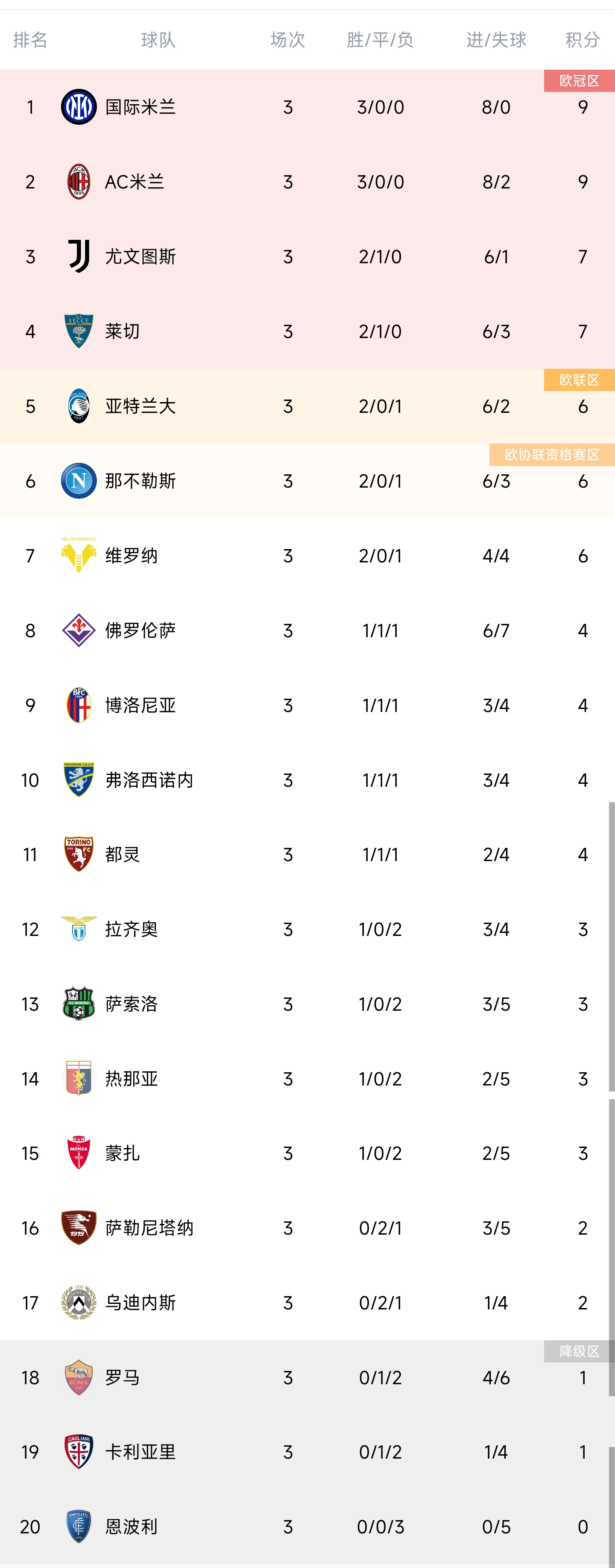The height and width of the screenshot is (1568, 615).
Task: Open the Lazio eagle badge
Action: (79, 929)
